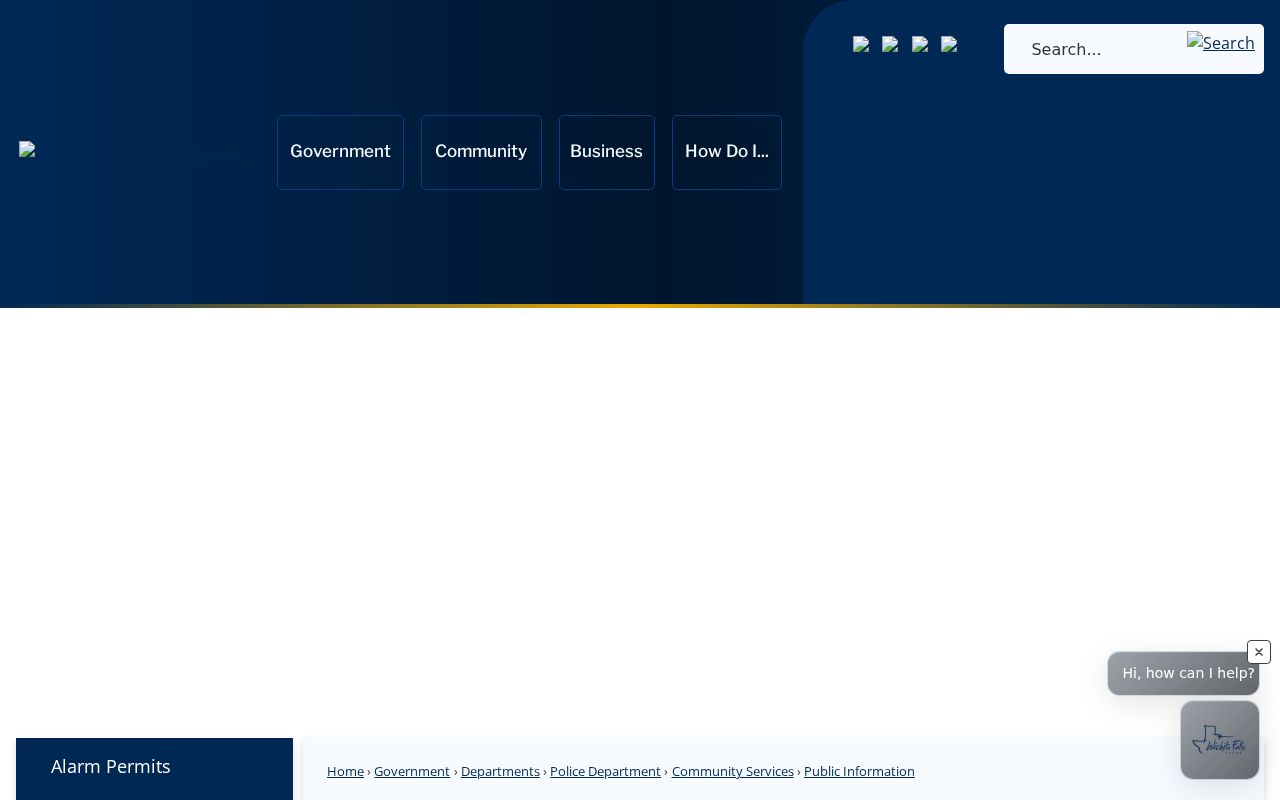This screenshot has width=1280, height=800.
Task: Click the homepage logo link
Action: pyautogui.click(x=136, y=153)
